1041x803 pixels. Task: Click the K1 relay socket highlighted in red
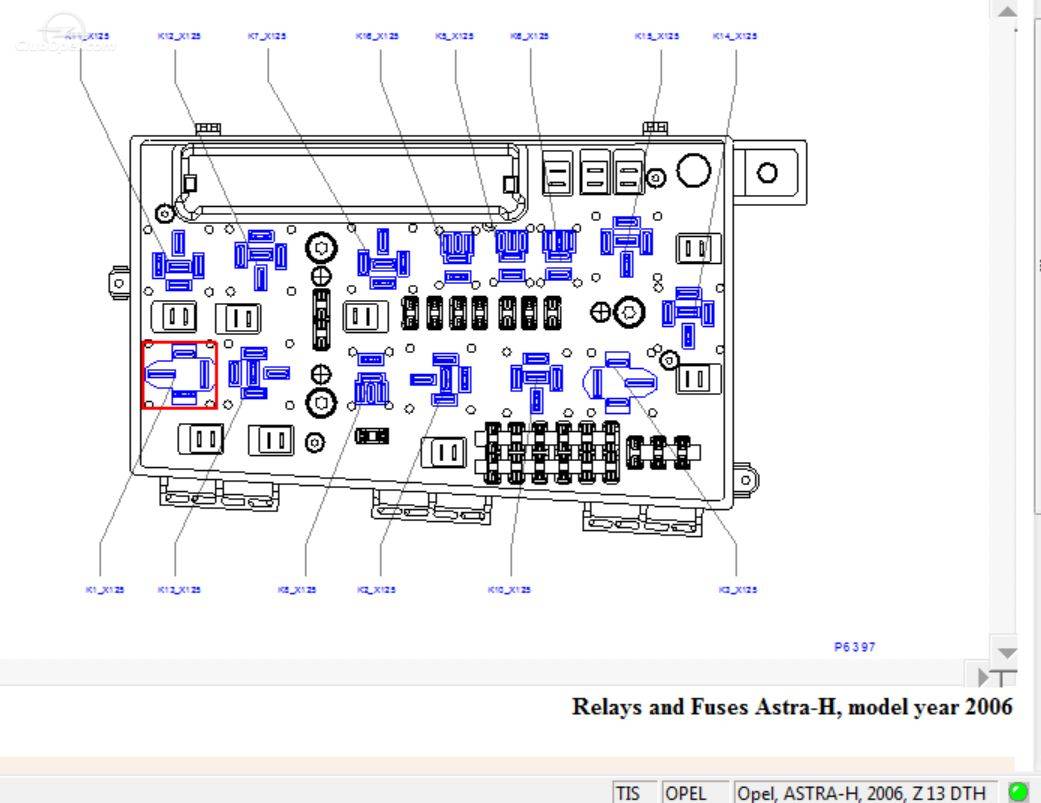tap(179, 374)
